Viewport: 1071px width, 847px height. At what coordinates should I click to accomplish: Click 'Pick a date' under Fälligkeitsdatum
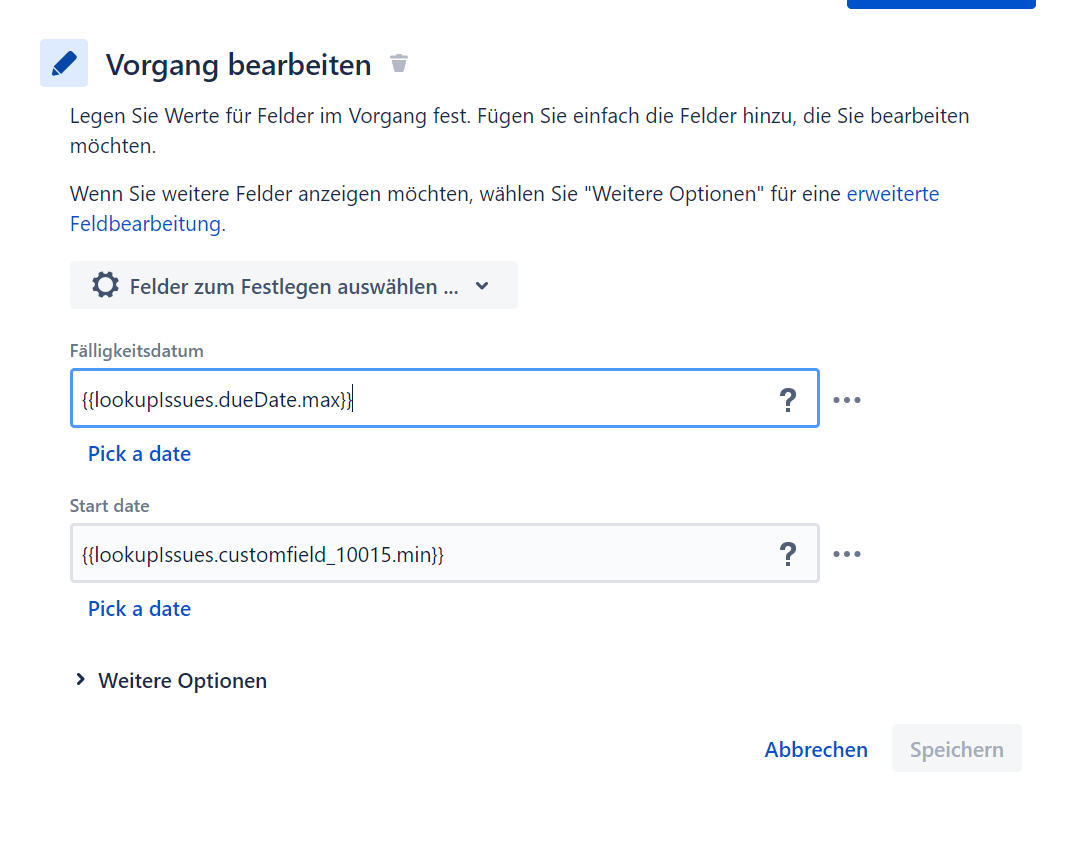(x=139, y=454)
